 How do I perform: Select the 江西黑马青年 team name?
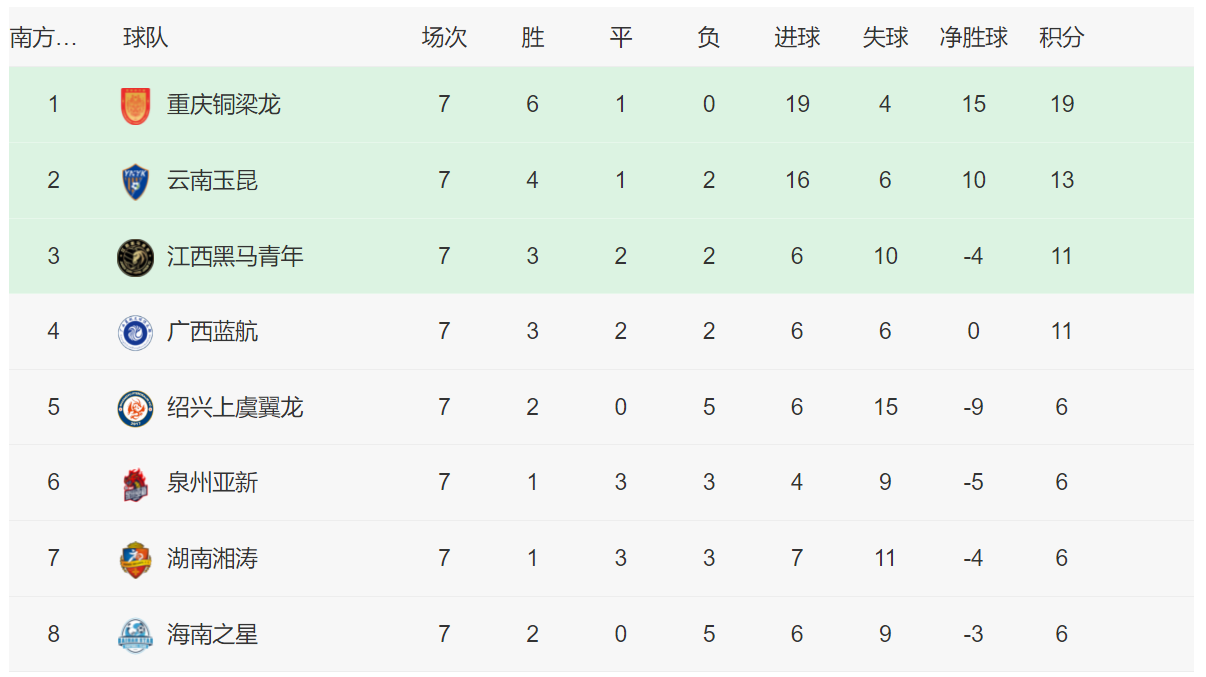click(x=235, y=257)
